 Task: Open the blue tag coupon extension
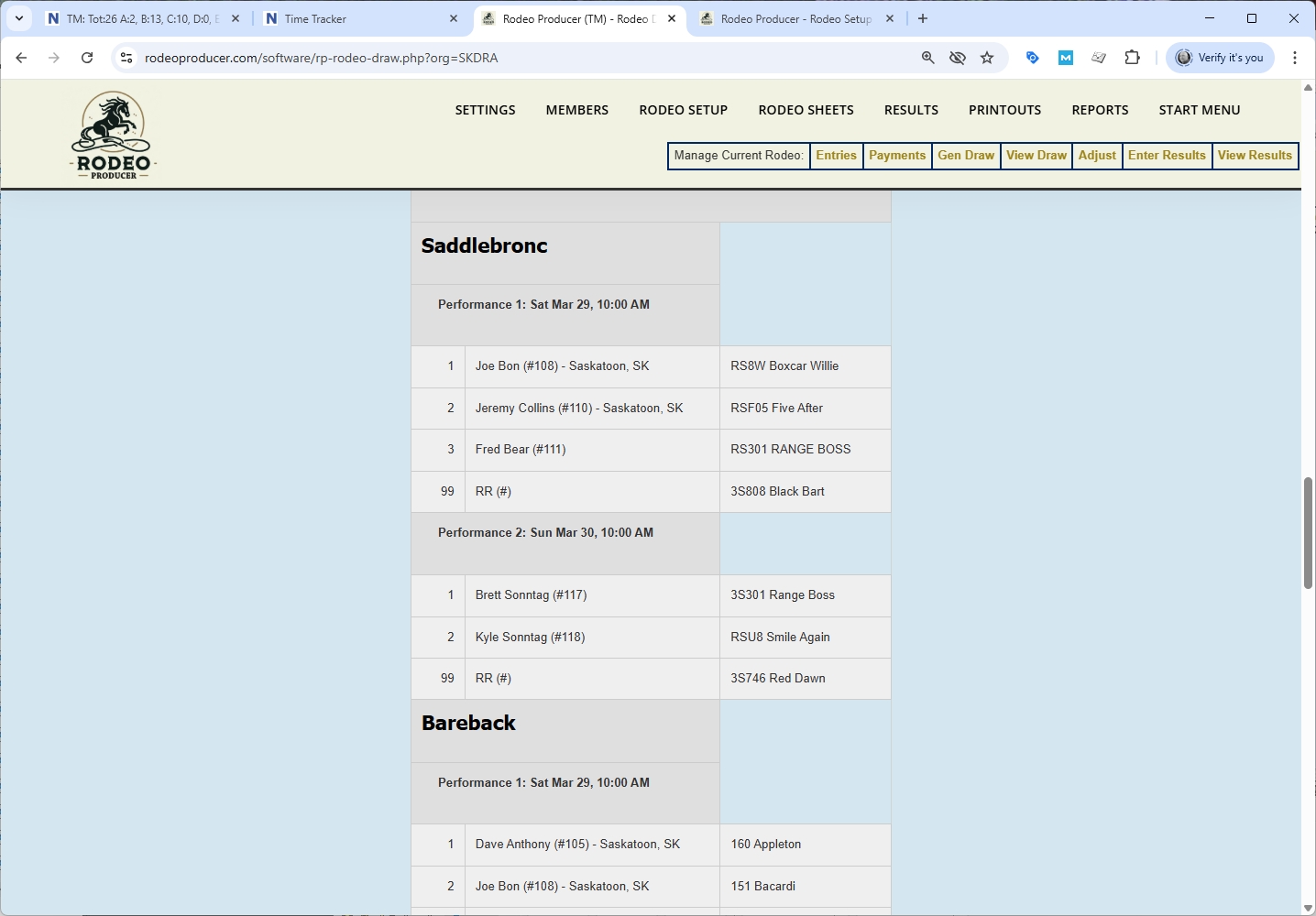point(1032,57)
